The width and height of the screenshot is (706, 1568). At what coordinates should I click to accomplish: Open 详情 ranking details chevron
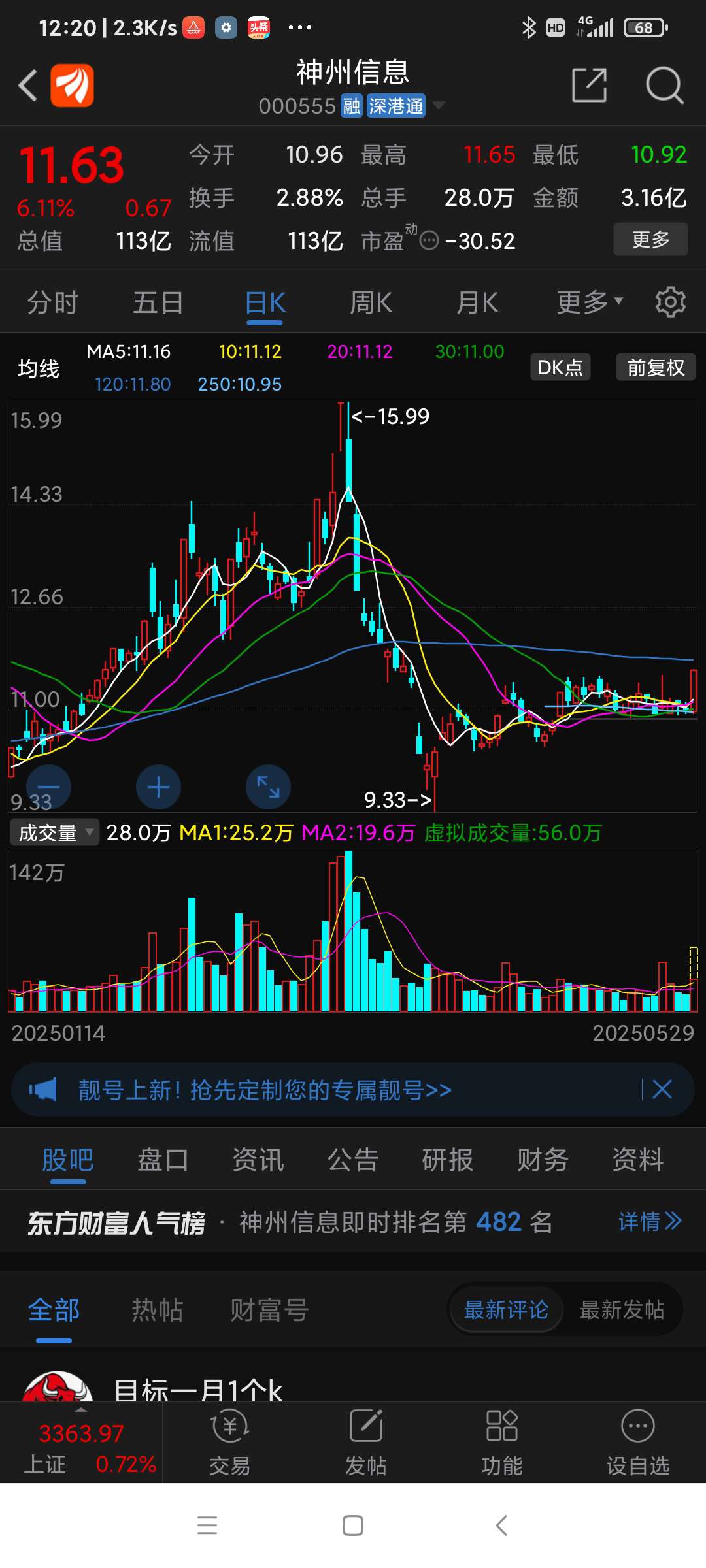650,1221
